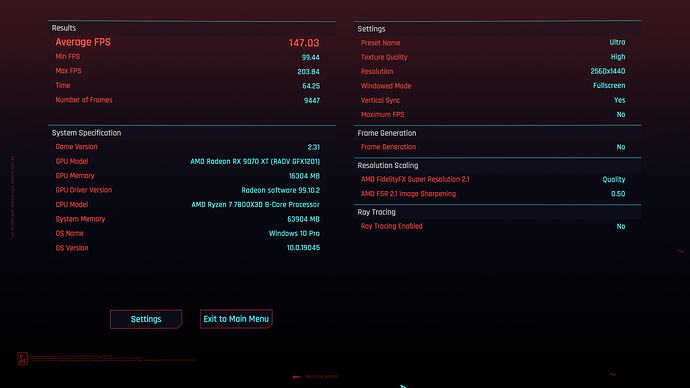This screenshot has width=690, height=388.
Task: Click the Radeon software 99.10.2 text
Action: point(281,190)
